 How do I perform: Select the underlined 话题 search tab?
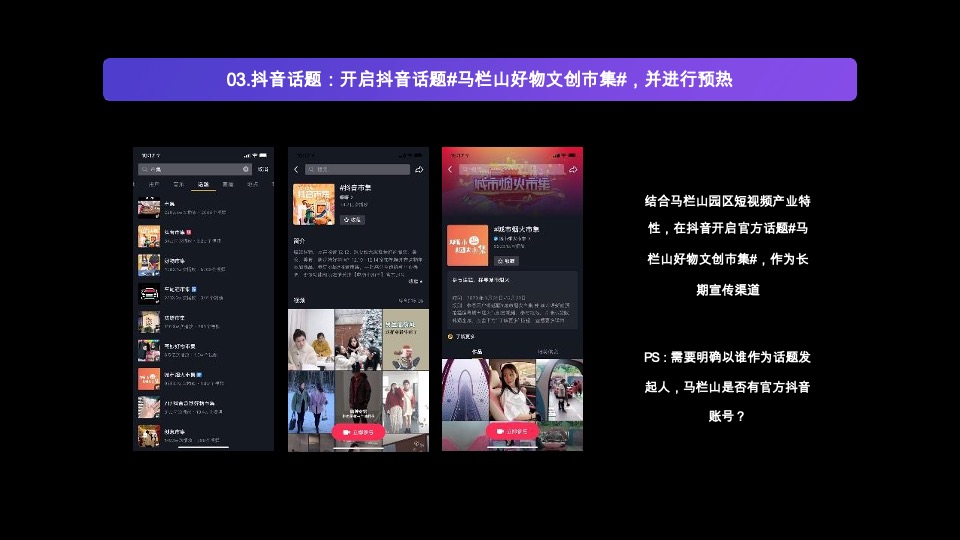(x=203, y=184)
